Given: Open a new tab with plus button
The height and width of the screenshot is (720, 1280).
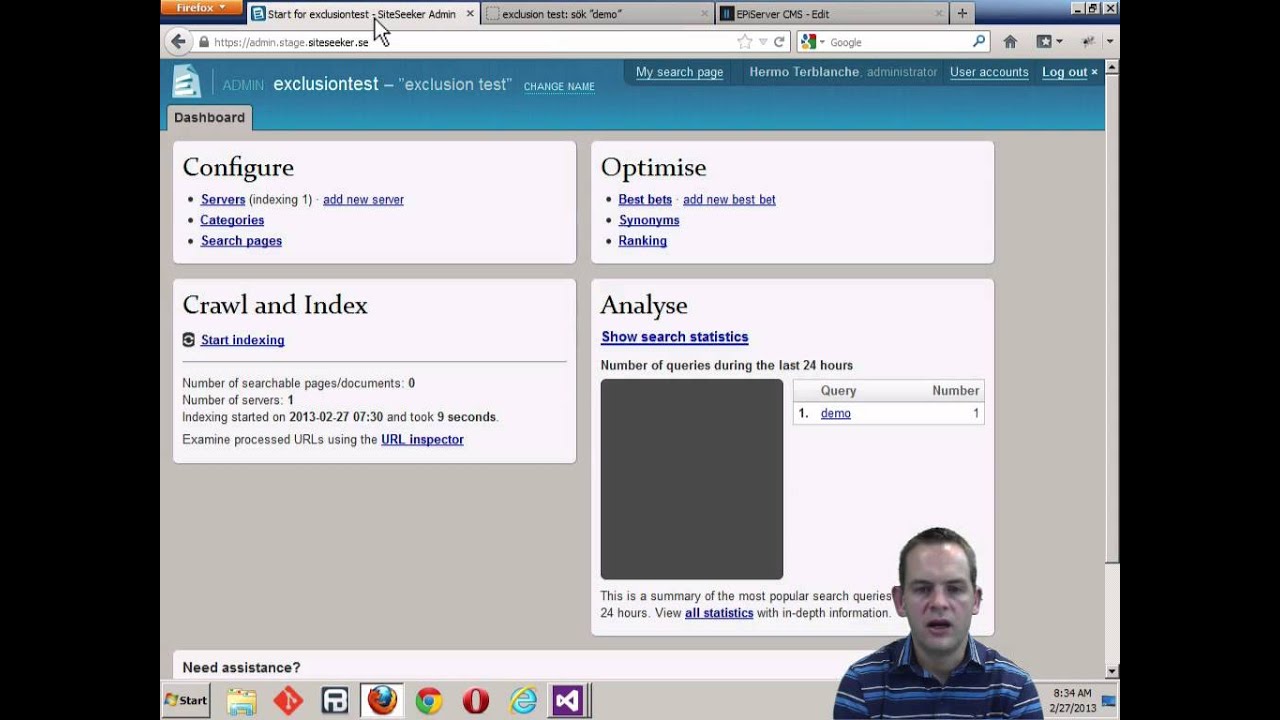Looking at the screenshot, I should (x=962, y=14).
